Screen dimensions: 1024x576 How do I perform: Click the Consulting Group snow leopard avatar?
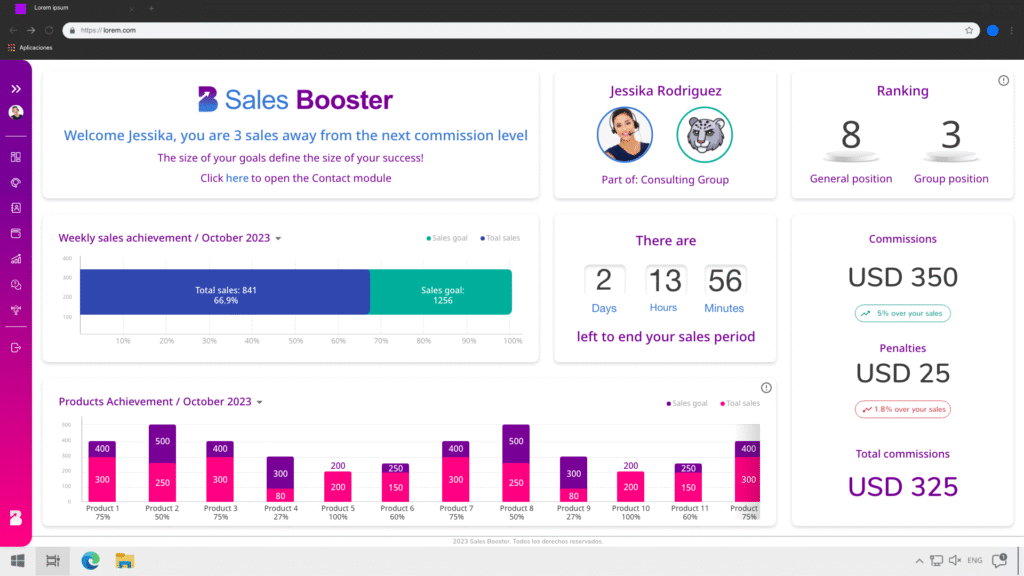(704, 135)
